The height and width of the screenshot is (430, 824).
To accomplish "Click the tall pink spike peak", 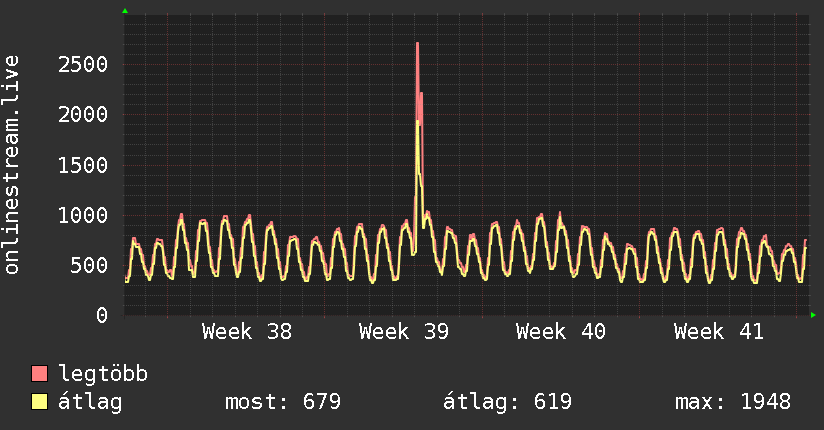I will pos(417,44).
